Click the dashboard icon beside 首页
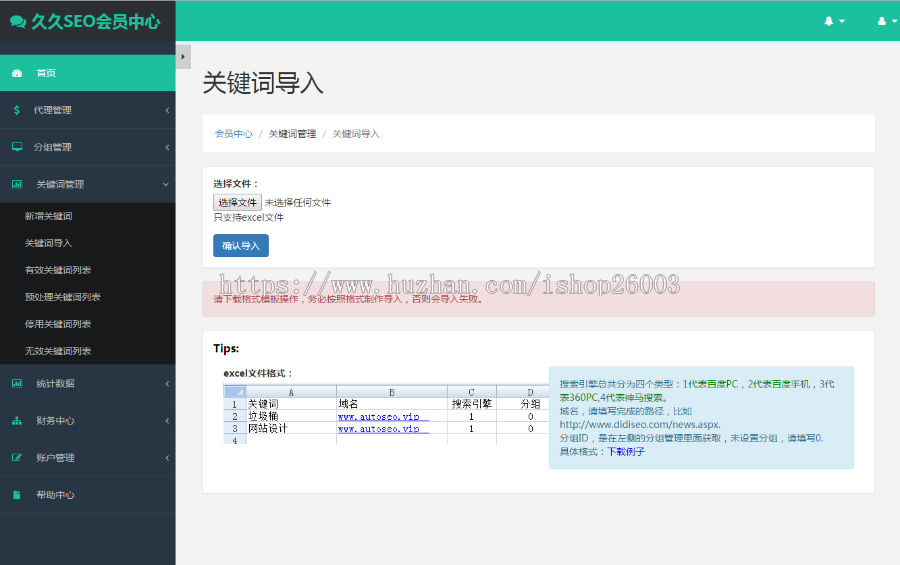900x565 pixels. (17, 73)
